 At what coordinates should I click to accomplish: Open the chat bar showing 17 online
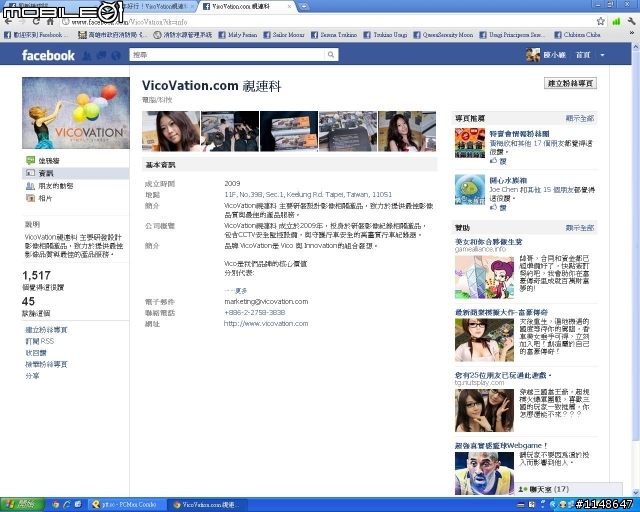(x=568, y=489)
